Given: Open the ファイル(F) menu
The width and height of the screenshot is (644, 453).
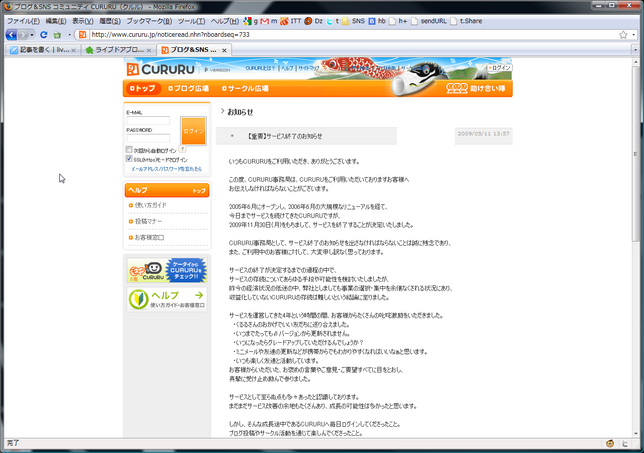Looking at the screenshot, I should [x=23, y=21].
